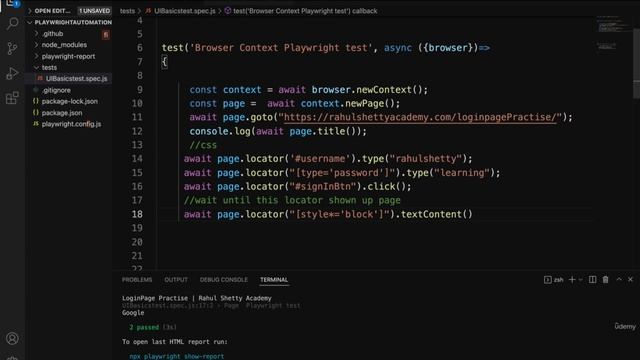The image size is (640, 360).
Task: Click the 'newContext' method on line 9
Action: [384, 90]
